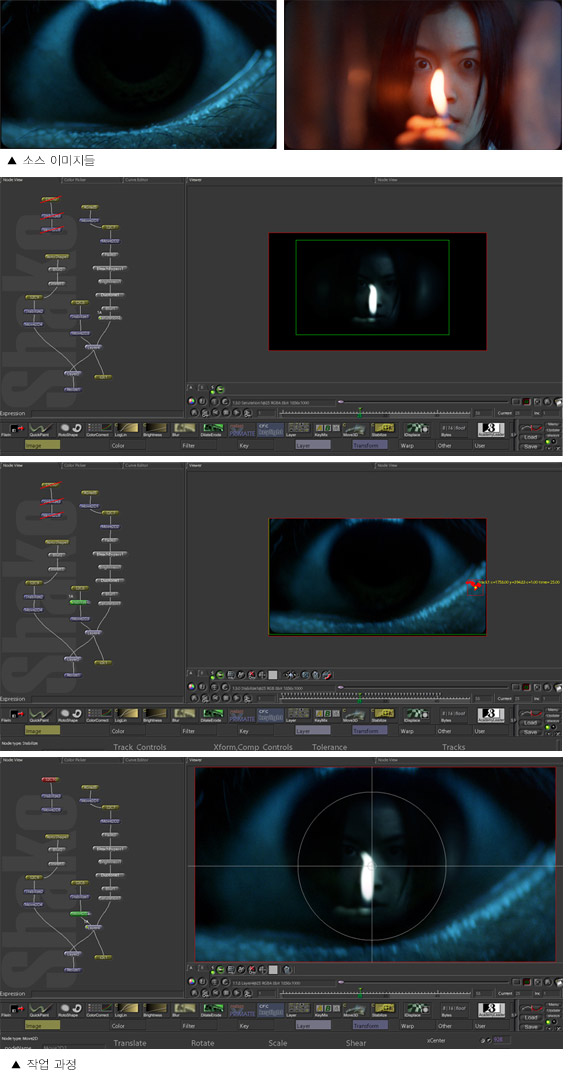Select the KeyMix tool in the middle Shake screenshot

pos(325,714)
